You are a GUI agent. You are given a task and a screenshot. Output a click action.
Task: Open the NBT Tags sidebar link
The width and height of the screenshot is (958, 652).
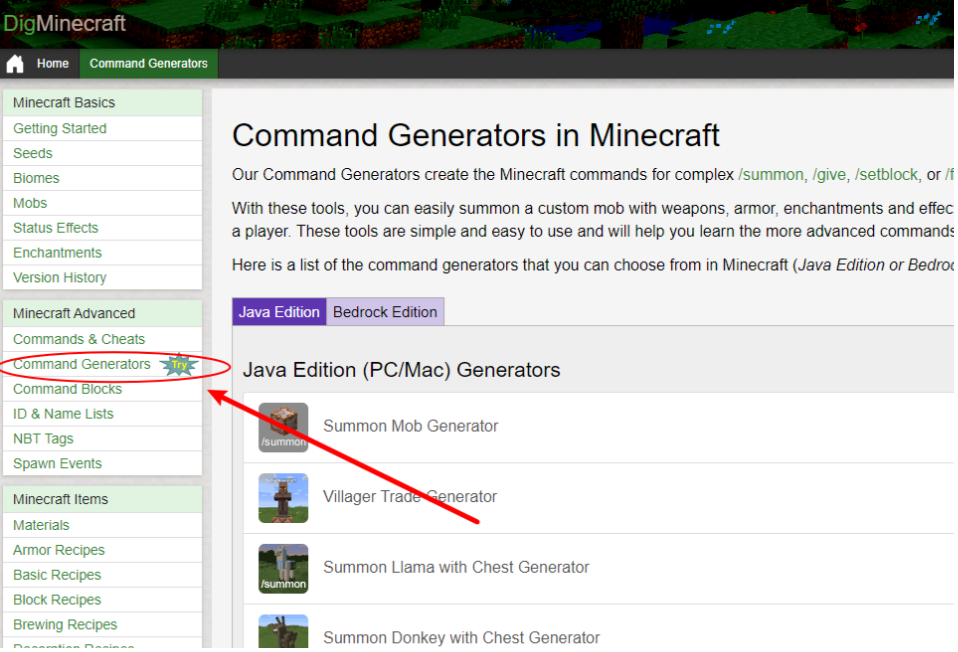[43, 439]
